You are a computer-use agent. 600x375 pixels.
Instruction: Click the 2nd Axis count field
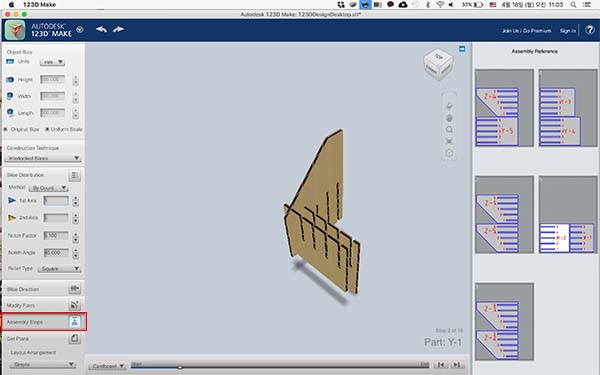[x=56, y=218]
